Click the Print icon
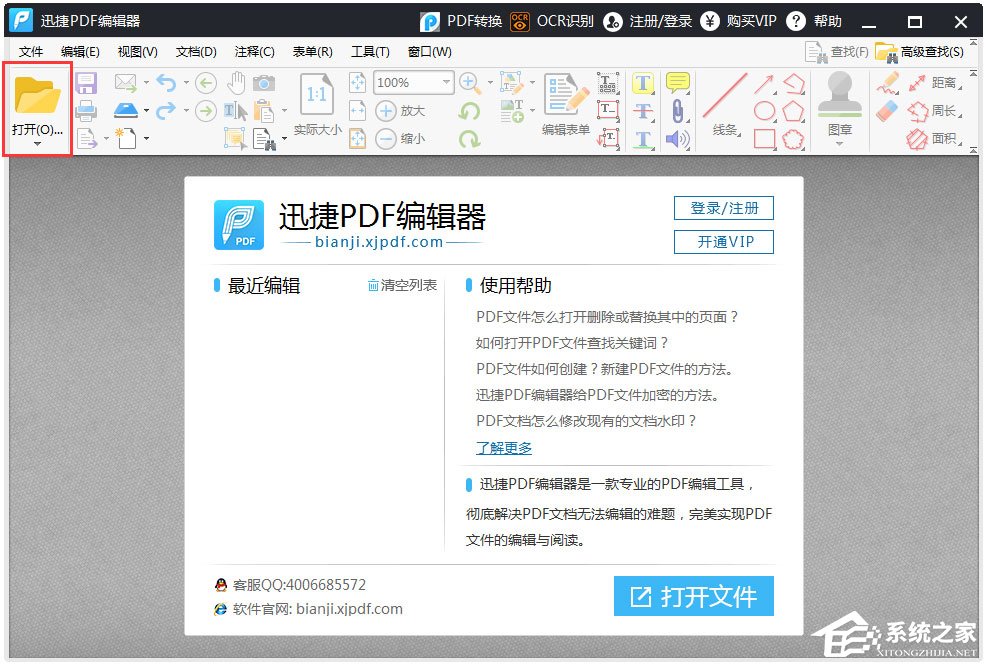The height and width of the screenshot is (666, 986). point(85,111)
